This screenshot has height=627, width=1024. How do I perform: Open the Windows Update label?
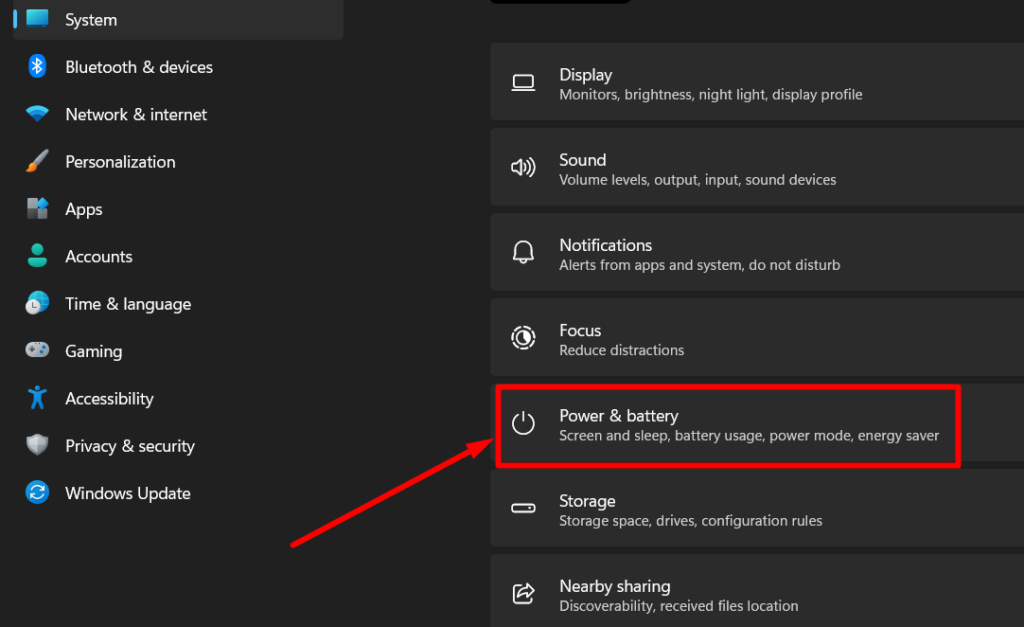pos(128,494)
